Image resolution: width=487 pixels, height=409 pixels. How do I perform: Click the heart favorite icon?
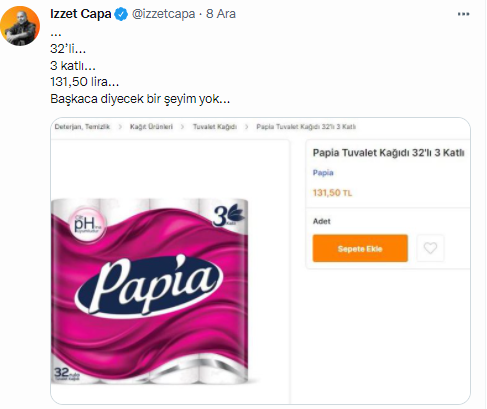tap(430, 248)
